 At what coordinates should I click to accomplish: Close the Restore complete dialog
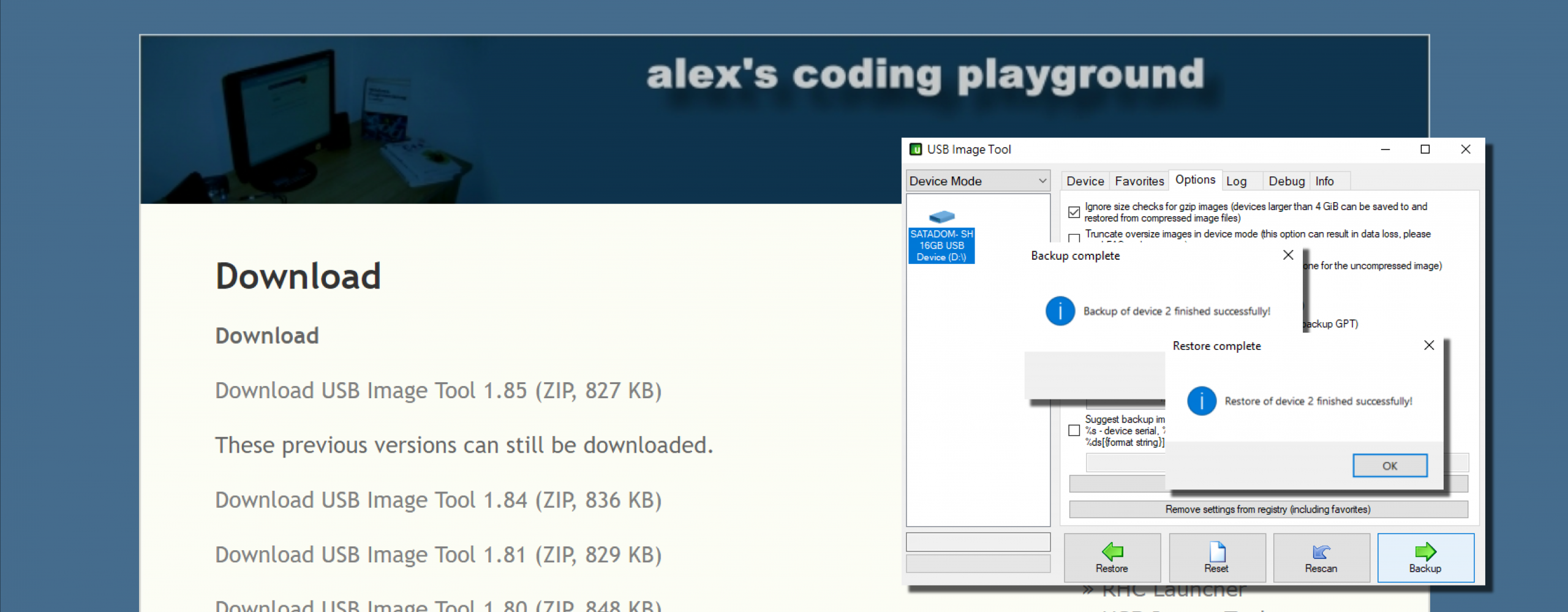tap(1429, 346)
